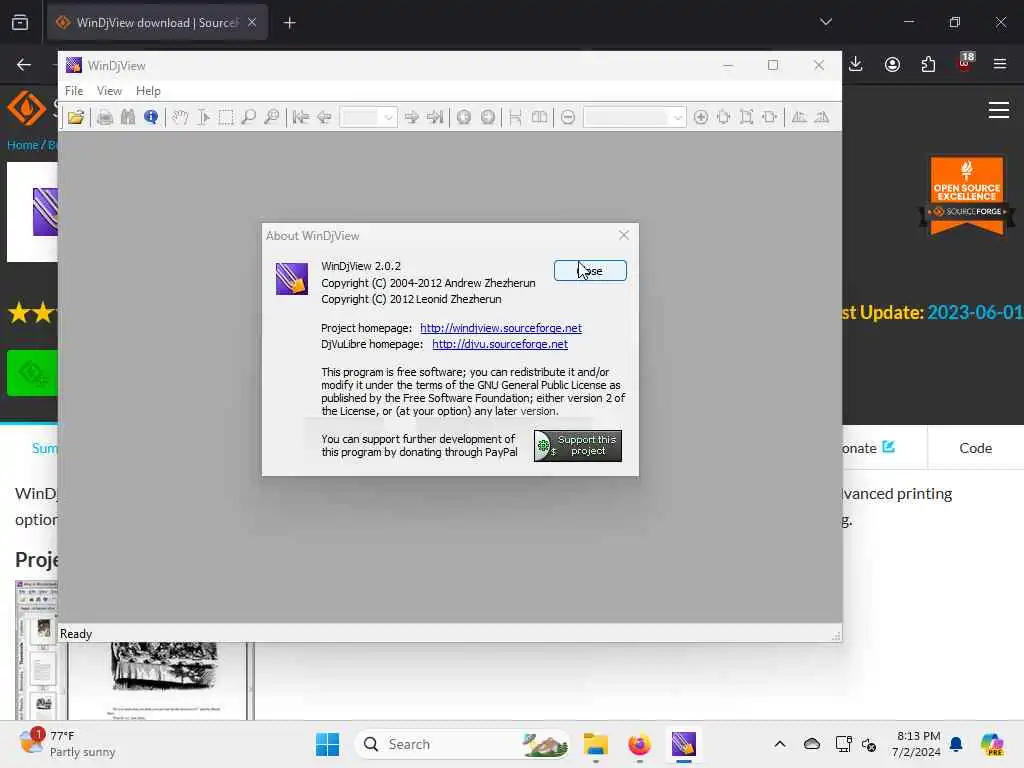Open the zoom level dropdown
Screen dimensions: 1024x768
tap(677, 118)
